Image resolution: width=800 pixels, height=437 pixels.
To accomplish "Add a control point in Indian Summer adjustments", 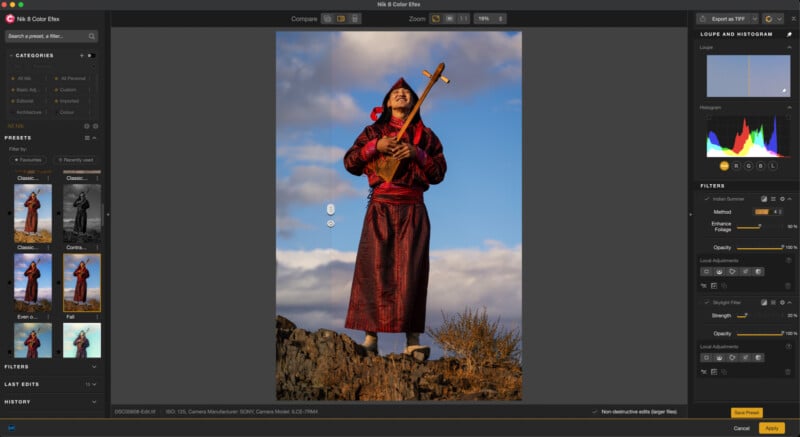I will [706, 271].
